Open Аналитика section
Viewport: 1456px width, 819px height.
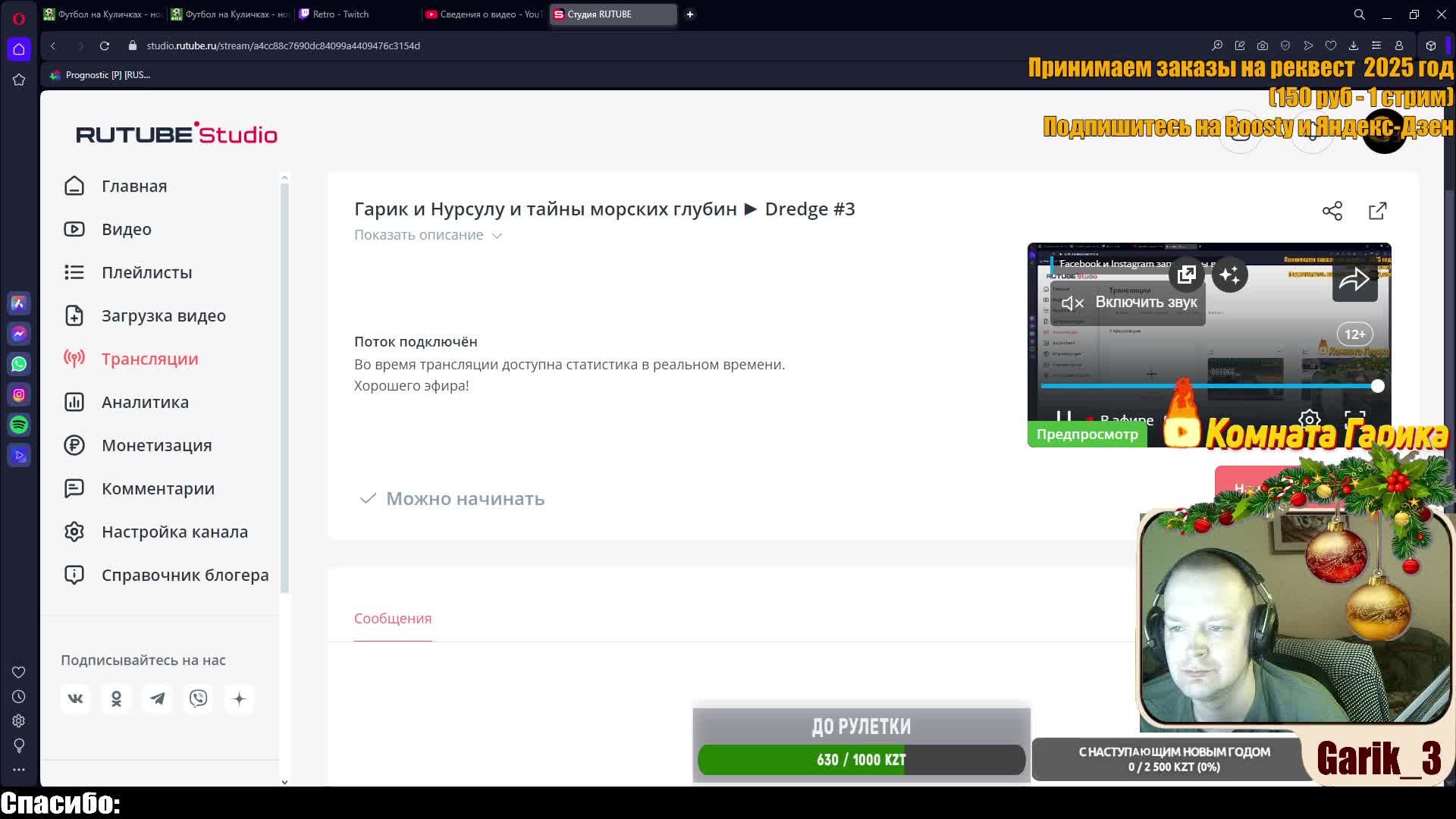click(145, 402)
